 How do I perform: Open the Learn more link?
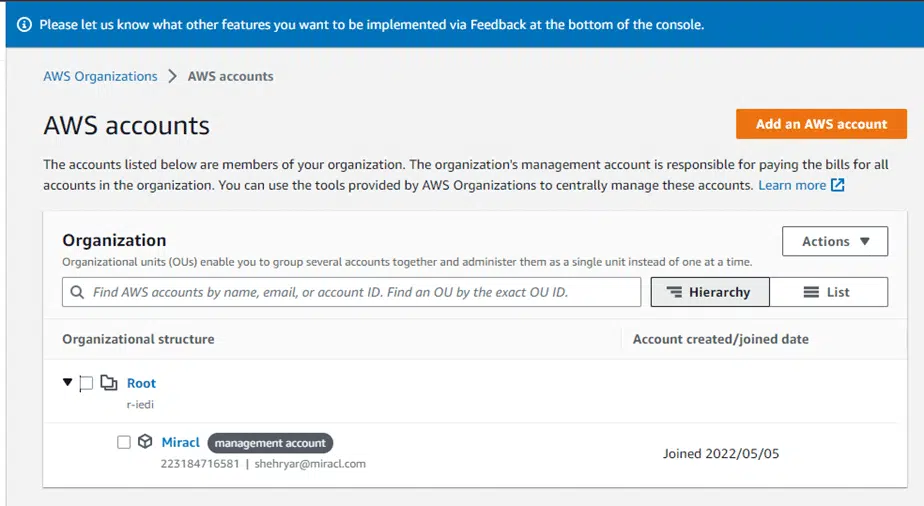(792, 186)
